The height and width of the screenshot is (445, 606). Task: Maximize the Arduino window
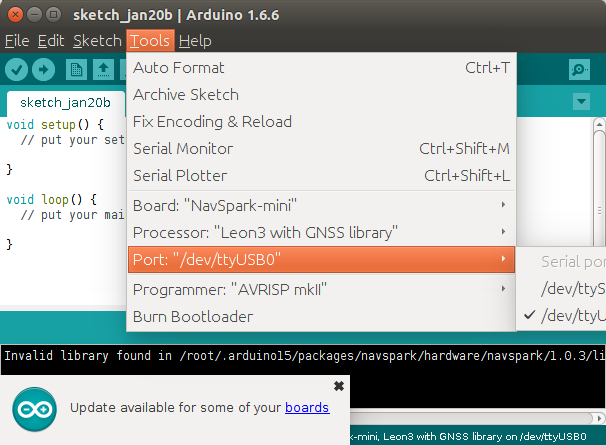click(53, 15)
